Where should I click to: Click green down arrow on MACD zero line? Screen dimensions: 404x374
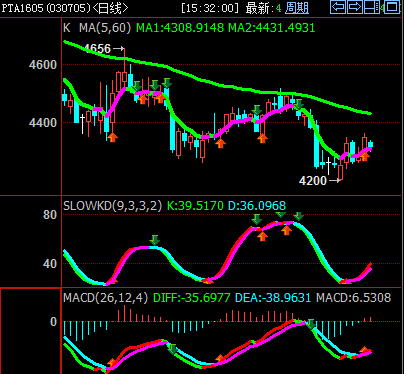point(311,324)
